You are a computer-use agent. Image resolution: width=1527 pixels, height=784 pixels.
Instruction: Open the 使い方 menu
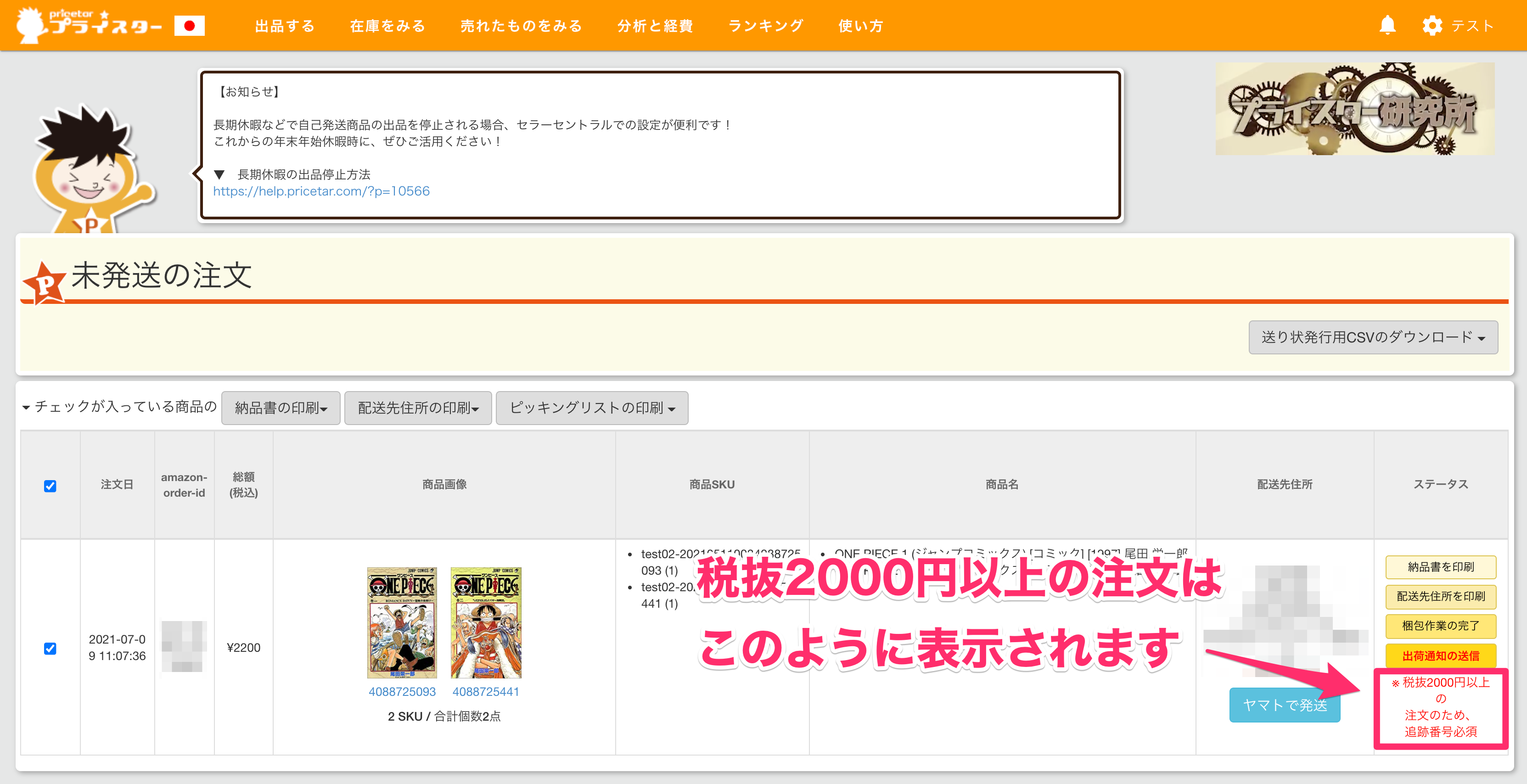[x=861, y=26]
